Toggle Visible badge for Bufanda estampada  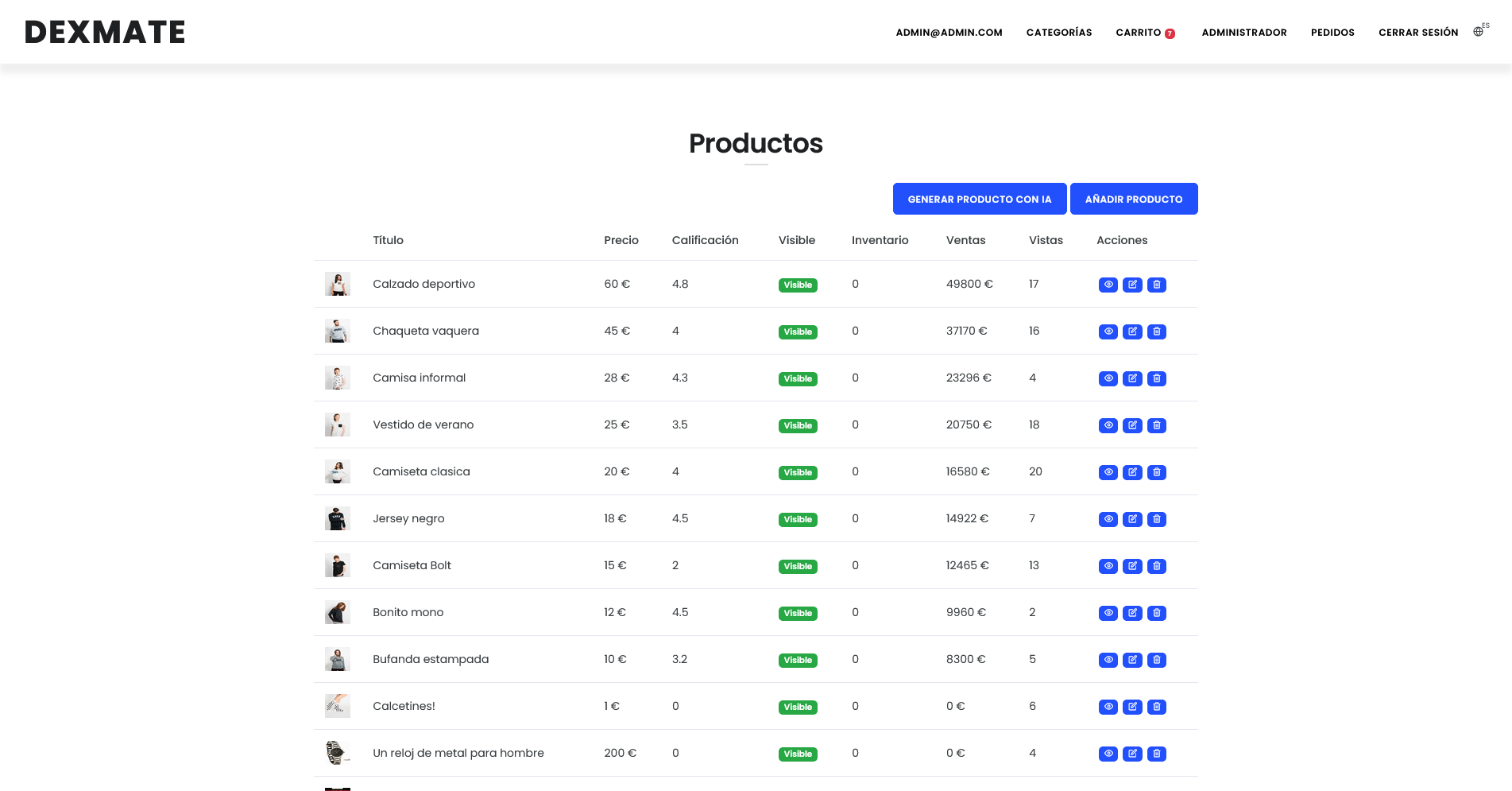pos(798,660)
